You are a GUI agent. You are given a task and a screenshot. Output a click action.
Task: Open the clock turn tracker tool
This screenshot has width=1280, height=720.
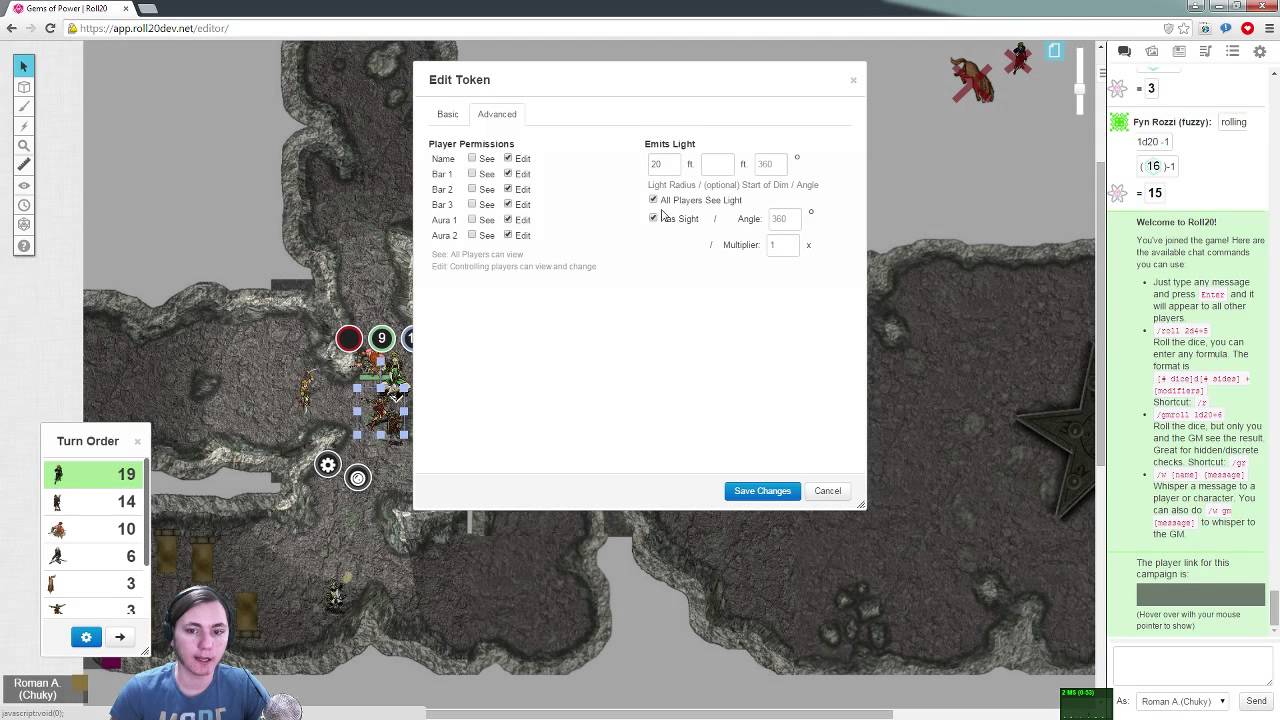click(x=24, y=205)
